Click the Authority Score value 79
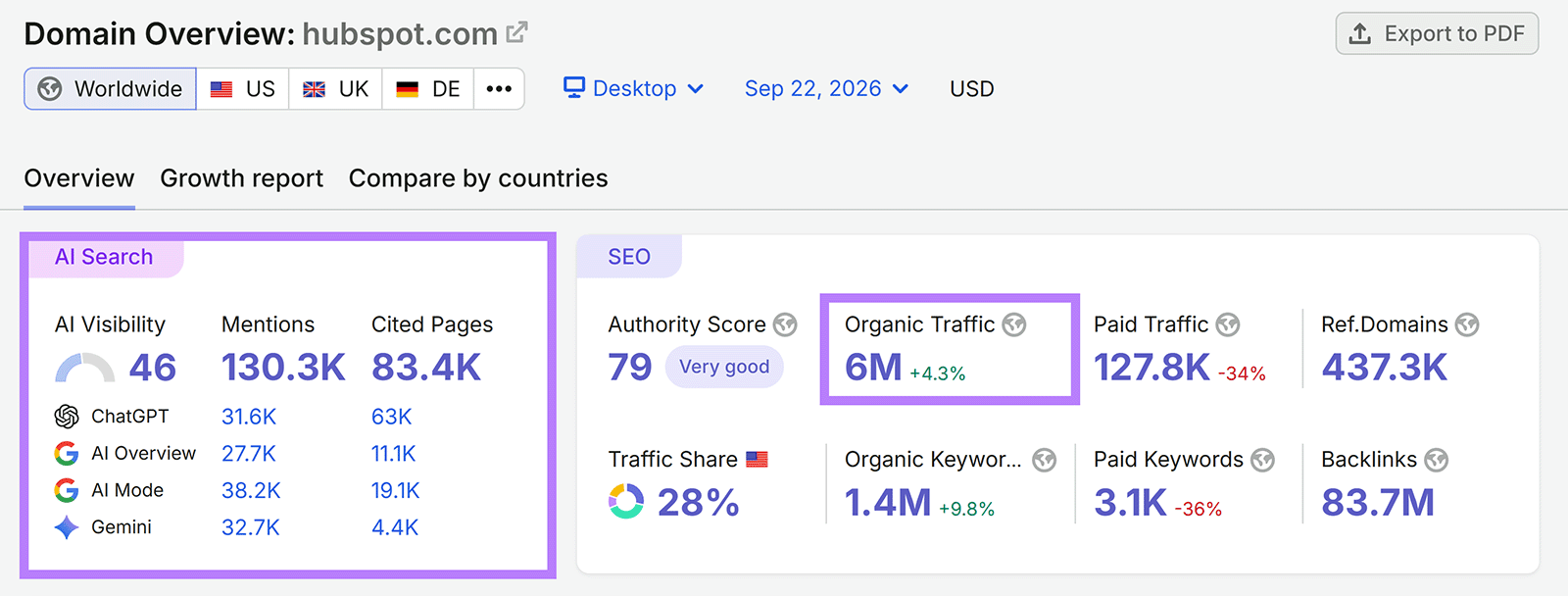Image resolution: width=1568 pixels, height=596 pixels. point(630,368)
